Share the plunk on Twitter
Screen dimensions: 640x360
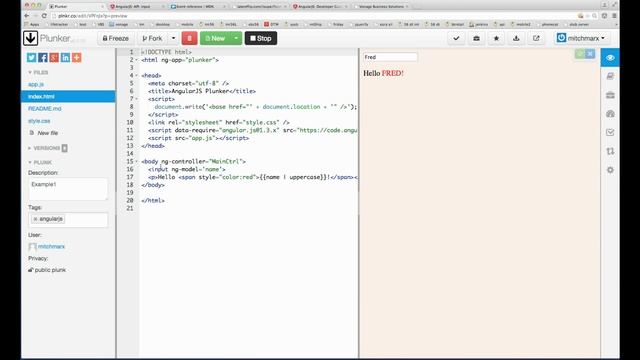(31, 58)
